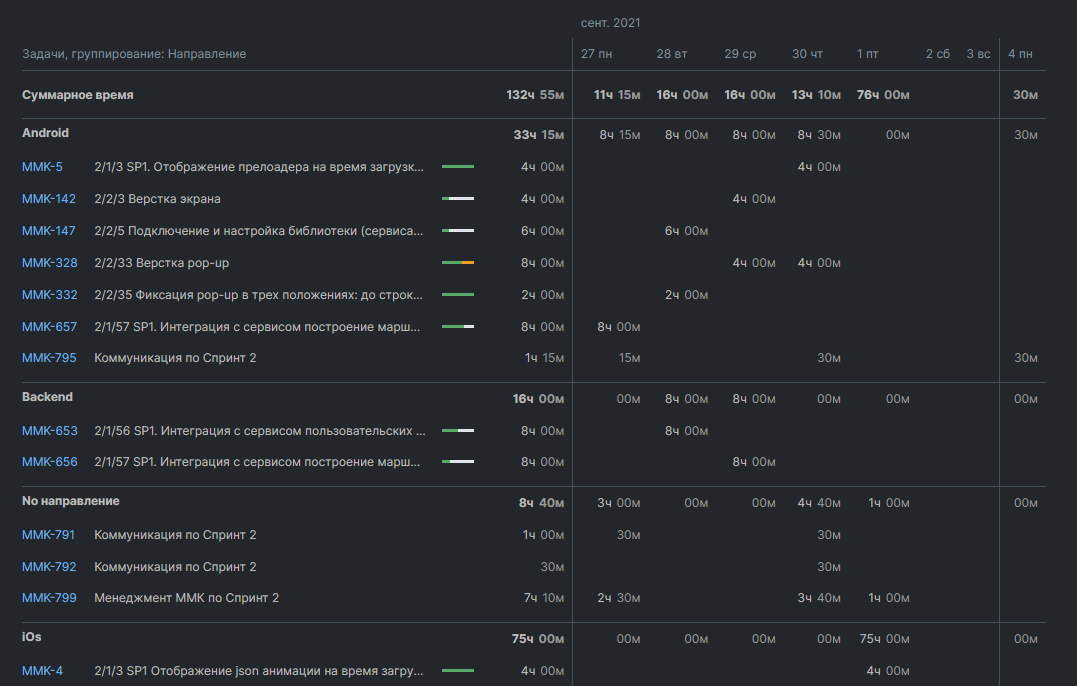Open issue MMK-328
Screen dimensions: 1077x686
[48, 263]
